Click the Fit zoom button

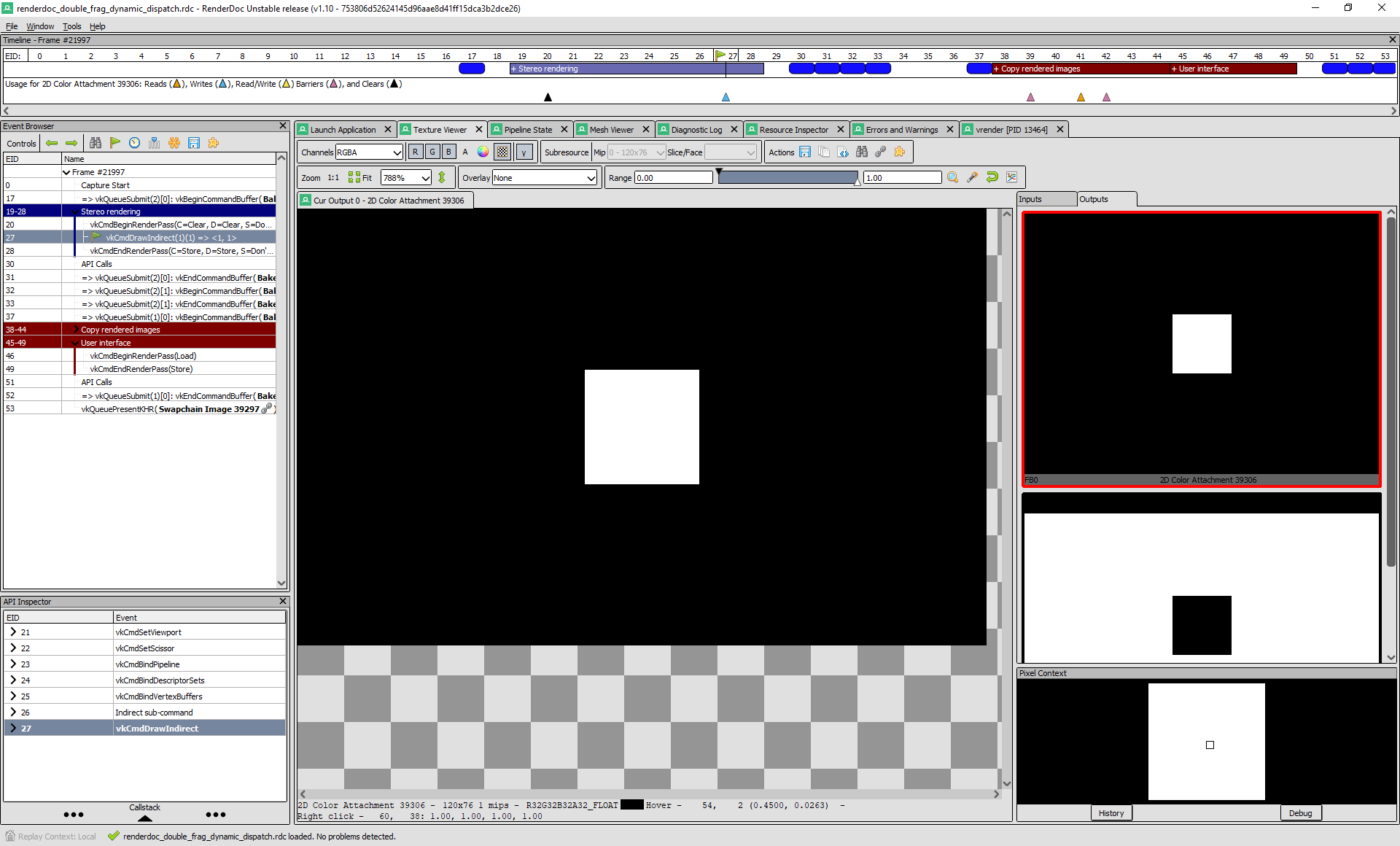point(360,178)
